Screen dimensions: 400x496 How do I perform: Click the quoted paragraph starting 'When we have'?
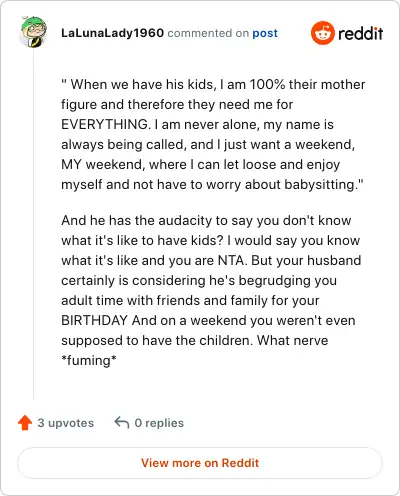[213, 134]
